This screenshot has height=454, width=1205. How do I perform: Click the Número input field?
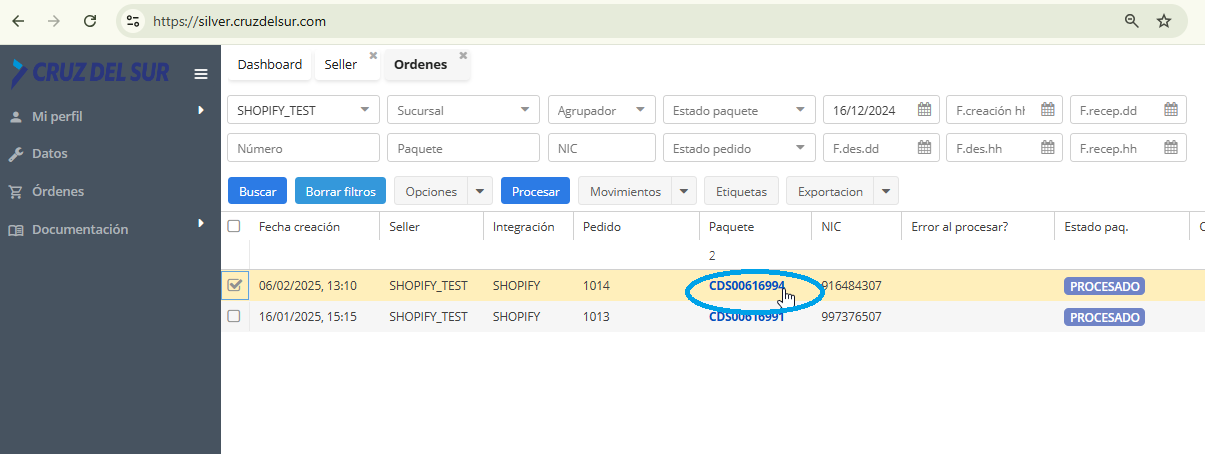pos(304,148)
